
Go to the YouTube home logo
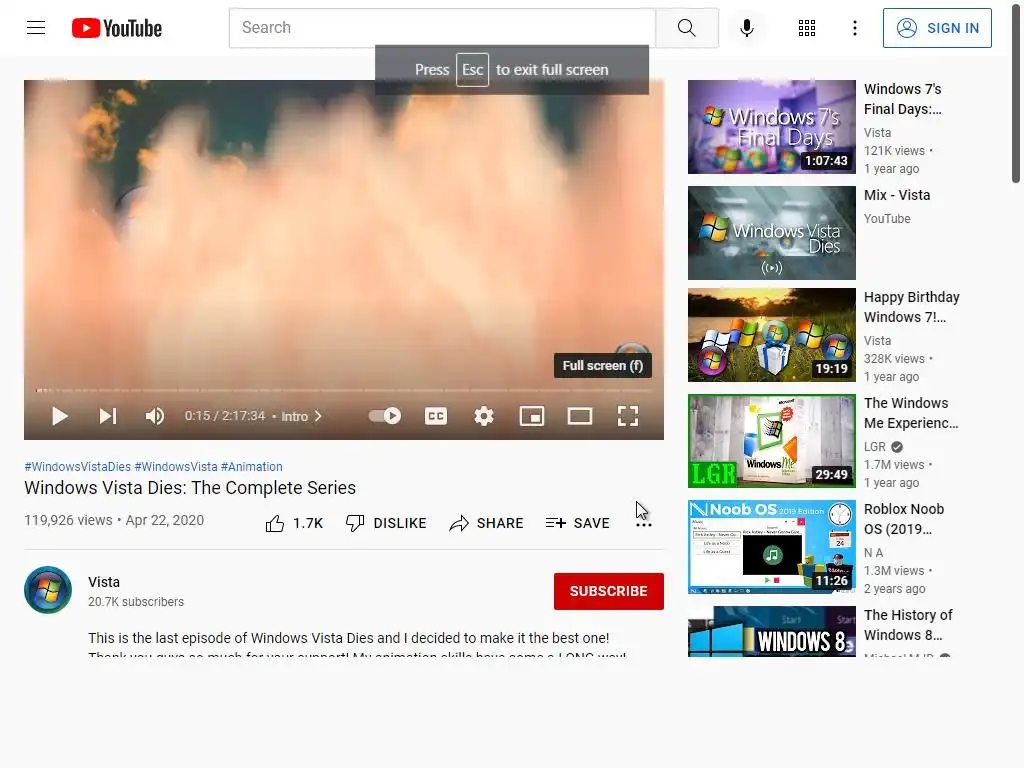click(x=117, y=28)
